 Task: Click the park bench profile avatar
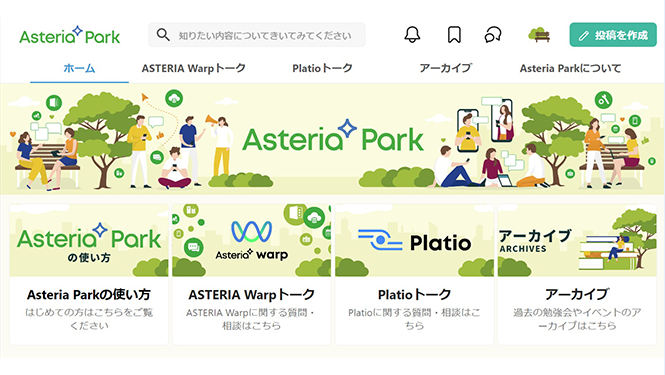[x=539, y=35]
